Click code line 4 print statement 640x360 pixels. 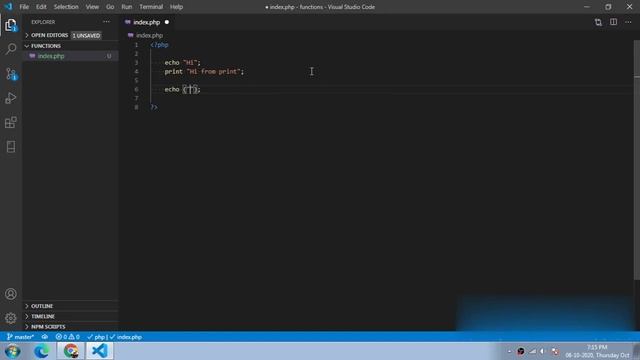point(204,71)
